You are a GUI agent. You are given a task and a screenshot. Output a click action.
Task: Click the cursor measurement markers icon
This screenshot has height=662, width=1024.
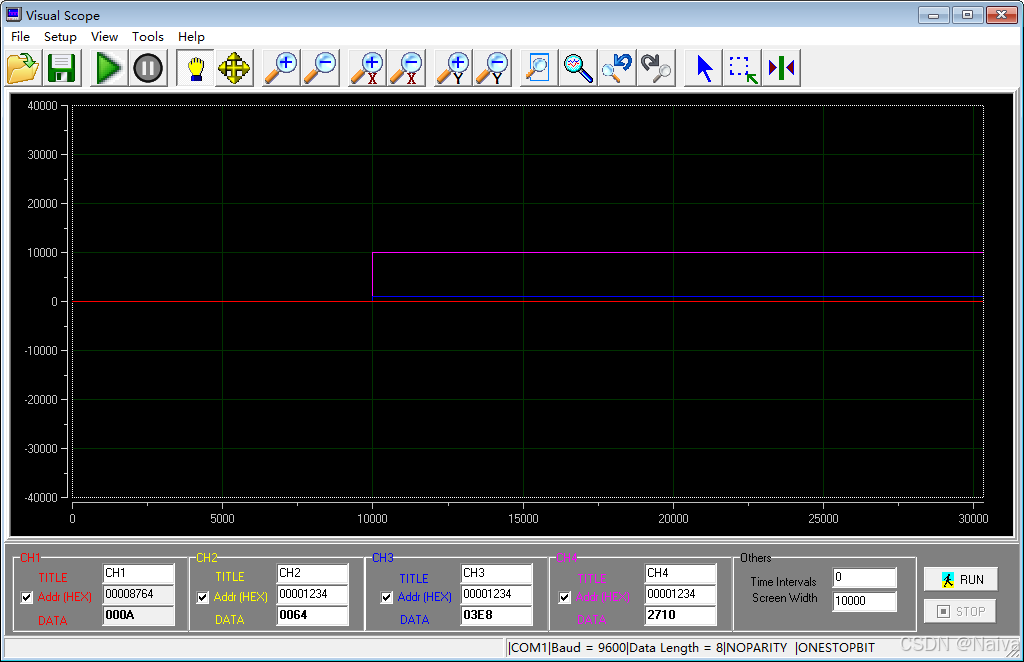781,68
